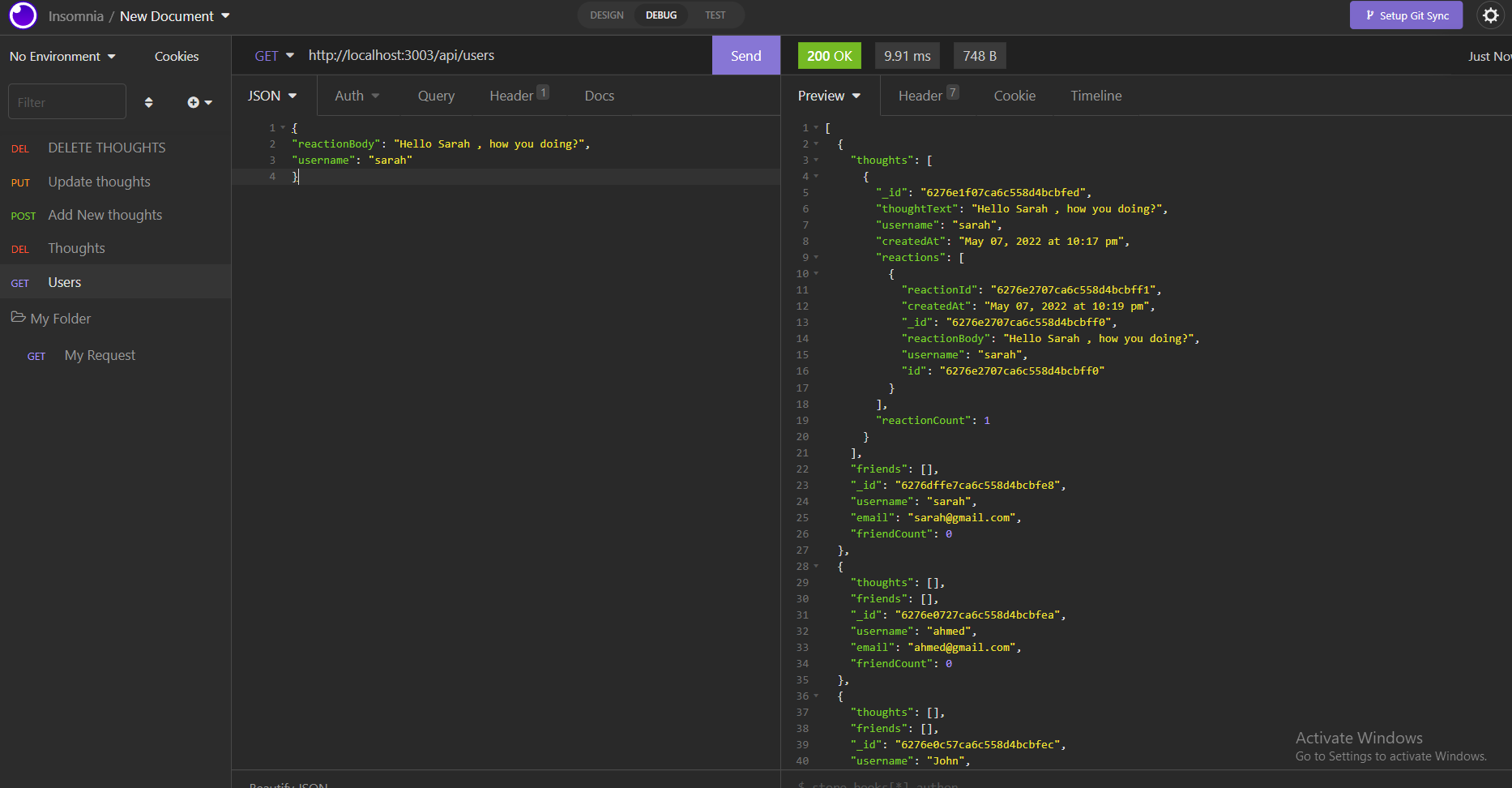This screenshot has width=1512, height=788.
Task: Select the Users GET request
Action: point(115,282)
